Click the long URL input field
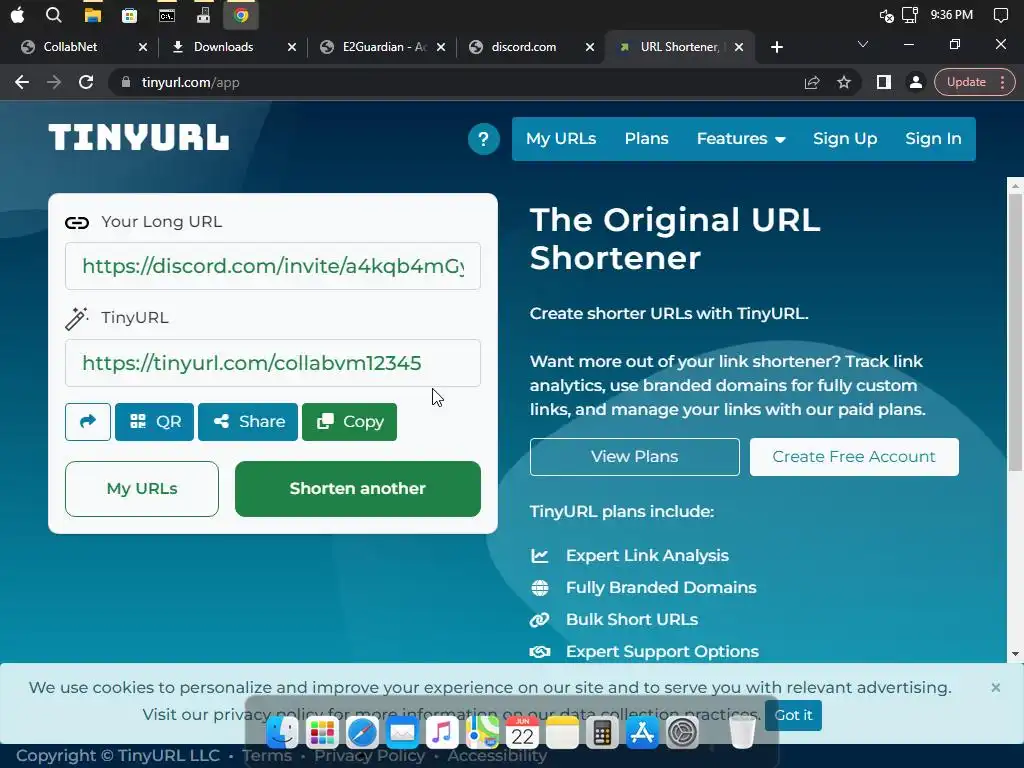 (273, 266)
